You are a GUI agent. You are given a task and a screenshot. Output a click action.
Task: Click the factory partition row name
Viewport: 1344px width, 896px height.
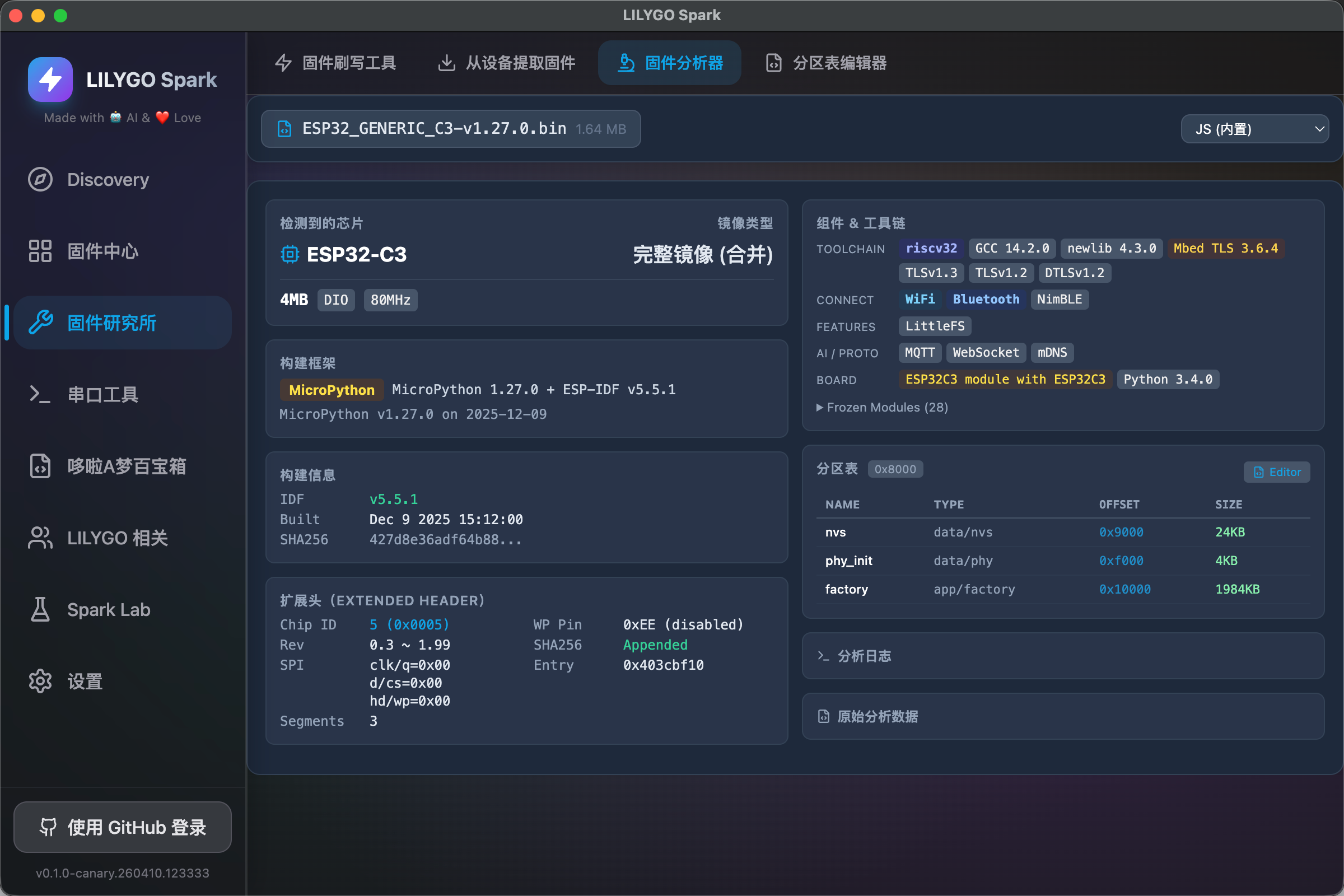point(846,589)
